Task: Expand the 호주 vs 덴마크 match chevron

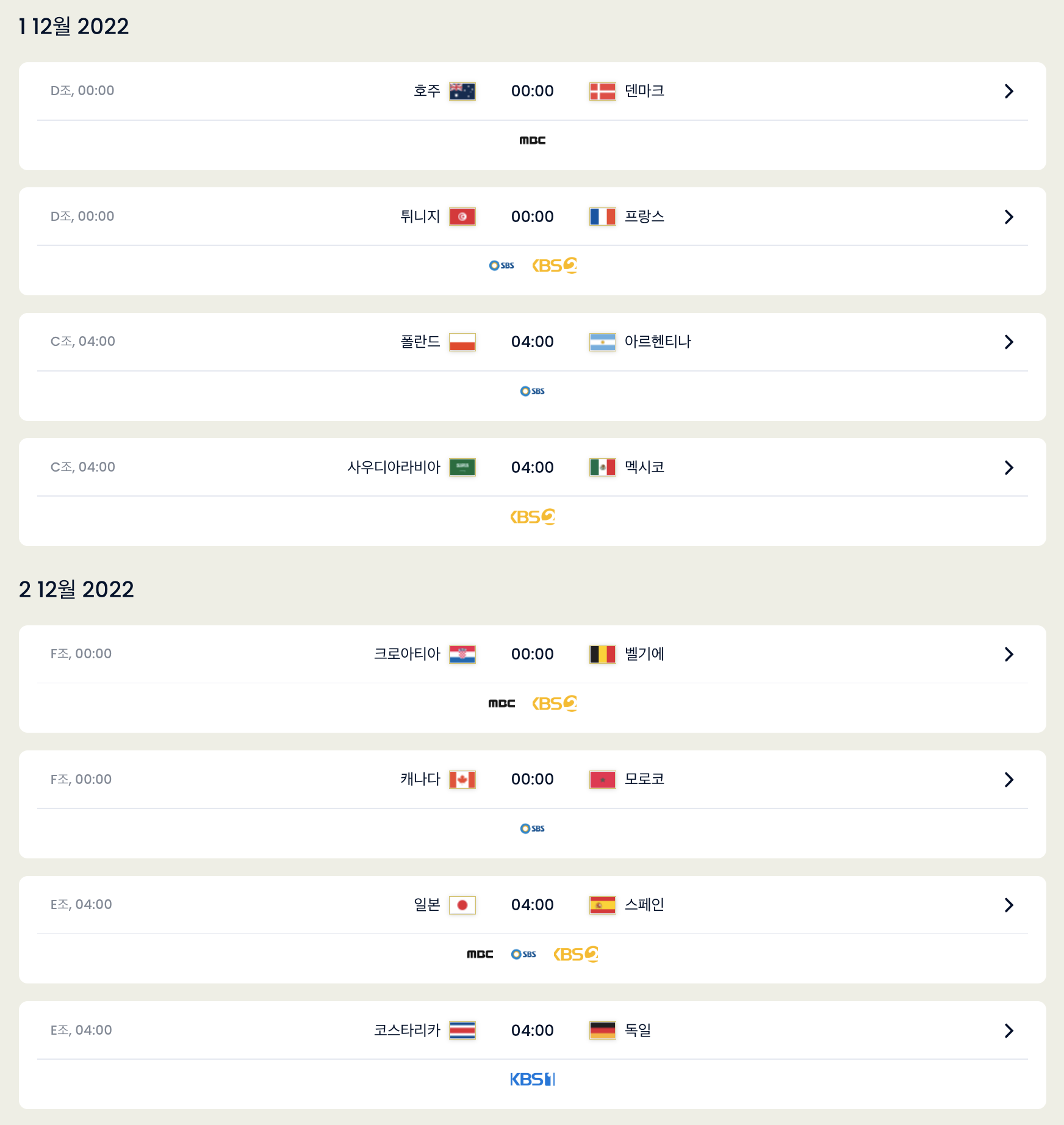Action: [x=1008, y=92]
